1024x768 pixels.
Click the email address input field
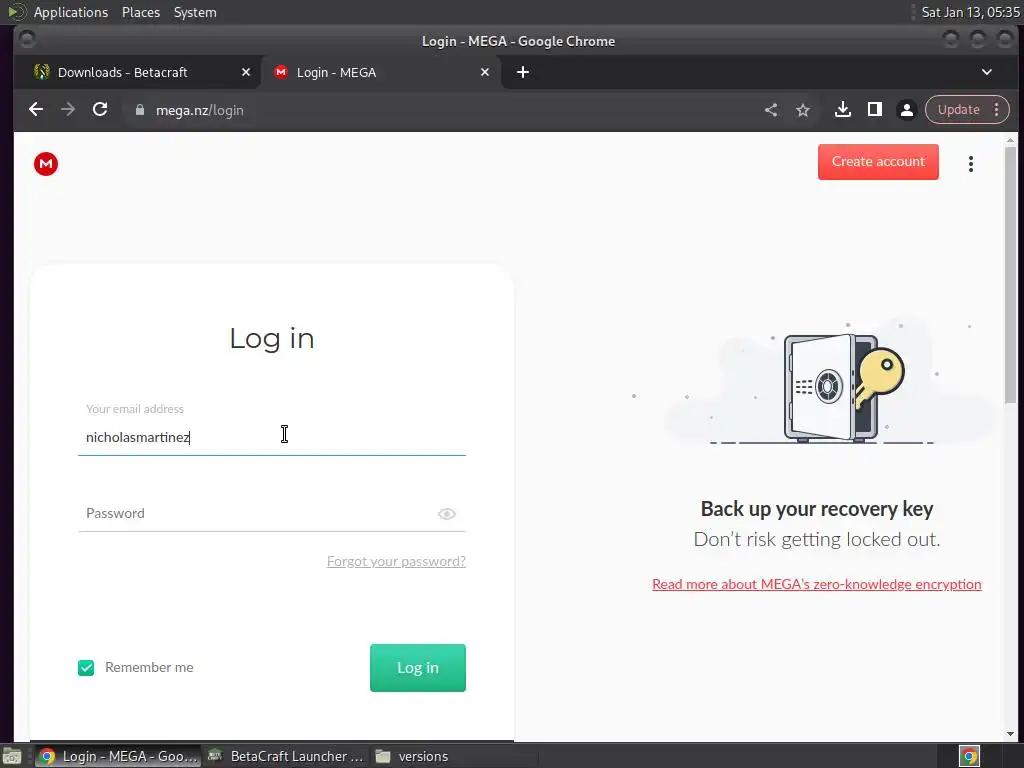[272, 438]
